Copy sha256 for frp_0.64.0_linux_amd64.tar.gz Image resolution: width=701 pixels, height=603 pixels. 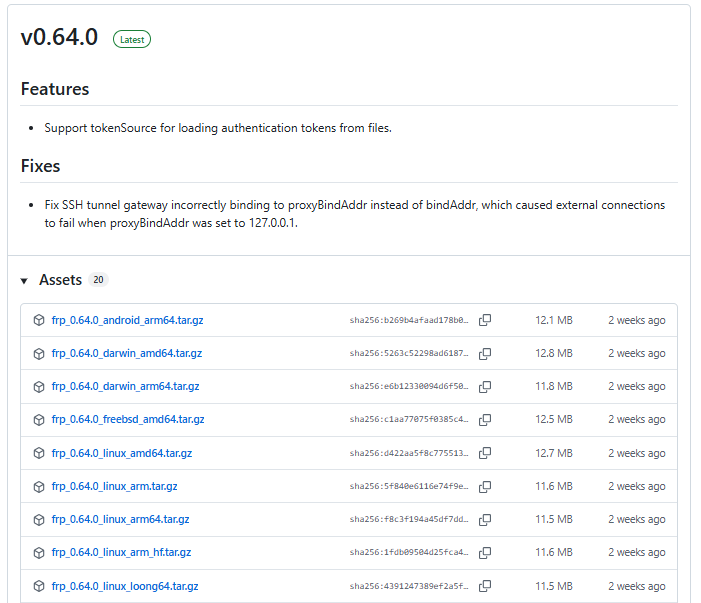coord(485,453)
